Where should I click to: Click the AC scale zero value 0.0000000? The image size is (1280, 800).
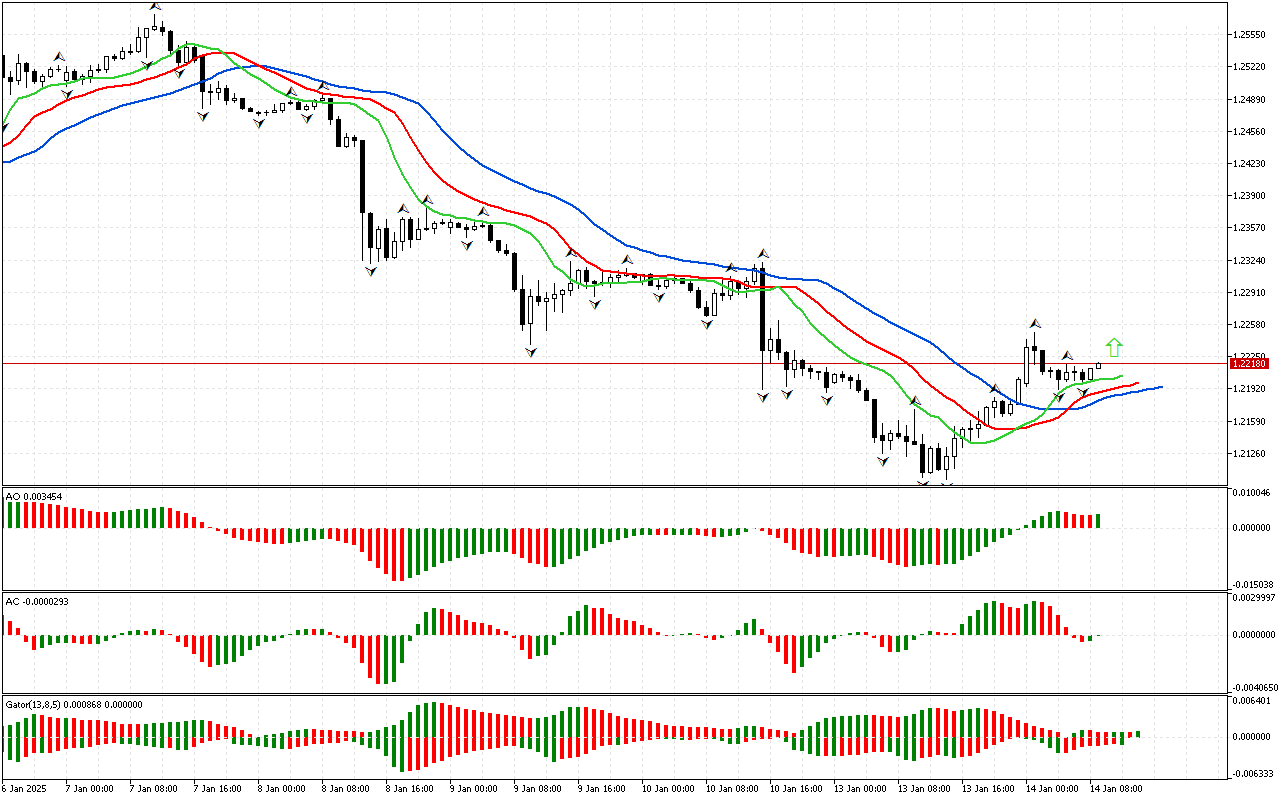pyautogui.click(x=1255, y=634)
